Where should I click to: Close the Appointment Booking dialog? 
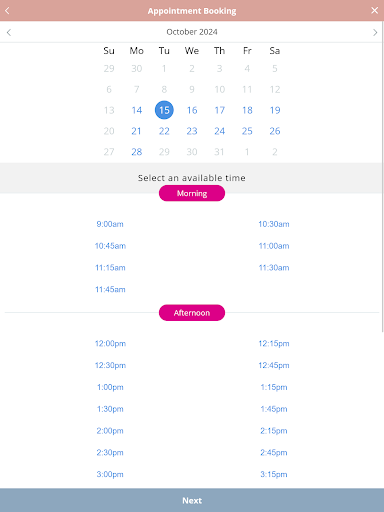click(375, 11)
